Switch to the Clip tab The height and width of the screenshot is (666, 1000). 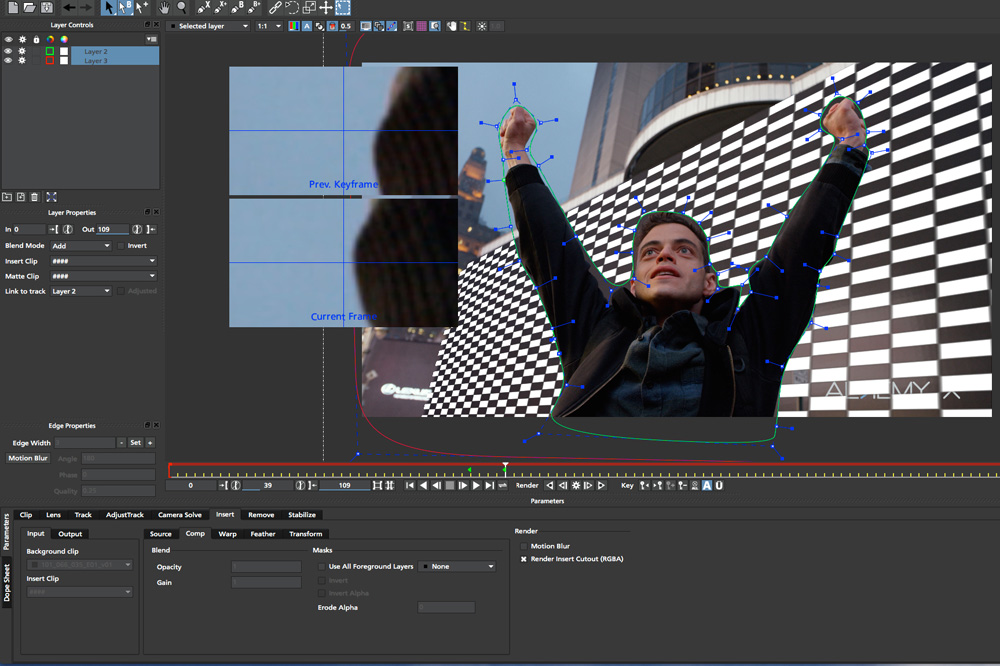coord(26,515)
